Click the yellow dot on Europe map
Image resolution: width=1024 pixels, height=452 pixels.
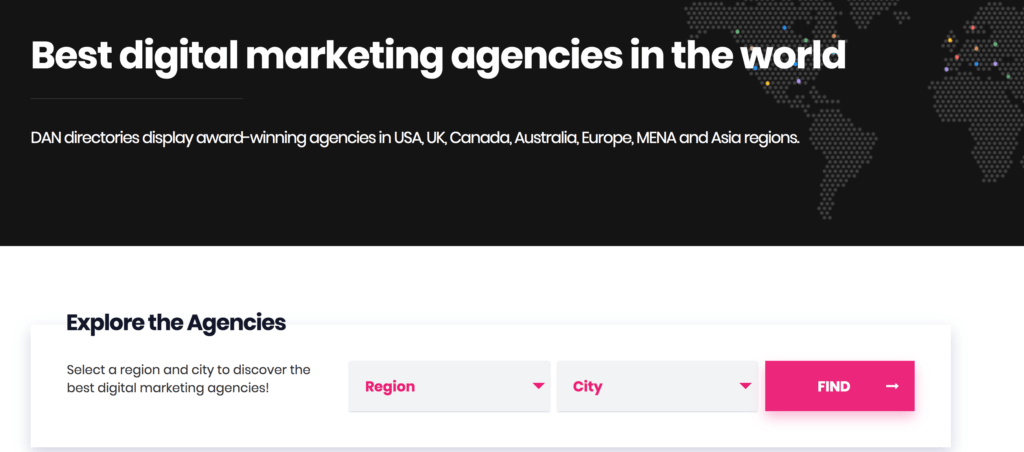click(950, 40)
